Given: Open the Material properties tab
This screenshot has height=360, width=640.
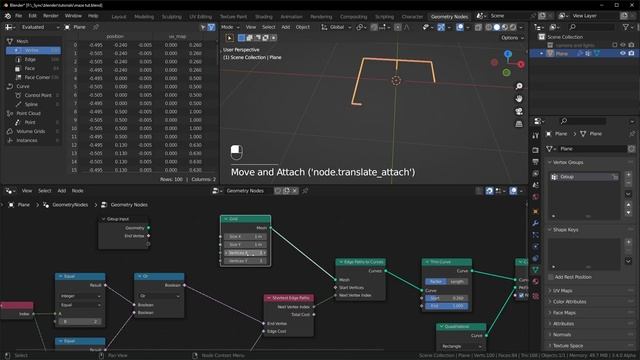Looking at the screenshot, I should coord(536,282).
